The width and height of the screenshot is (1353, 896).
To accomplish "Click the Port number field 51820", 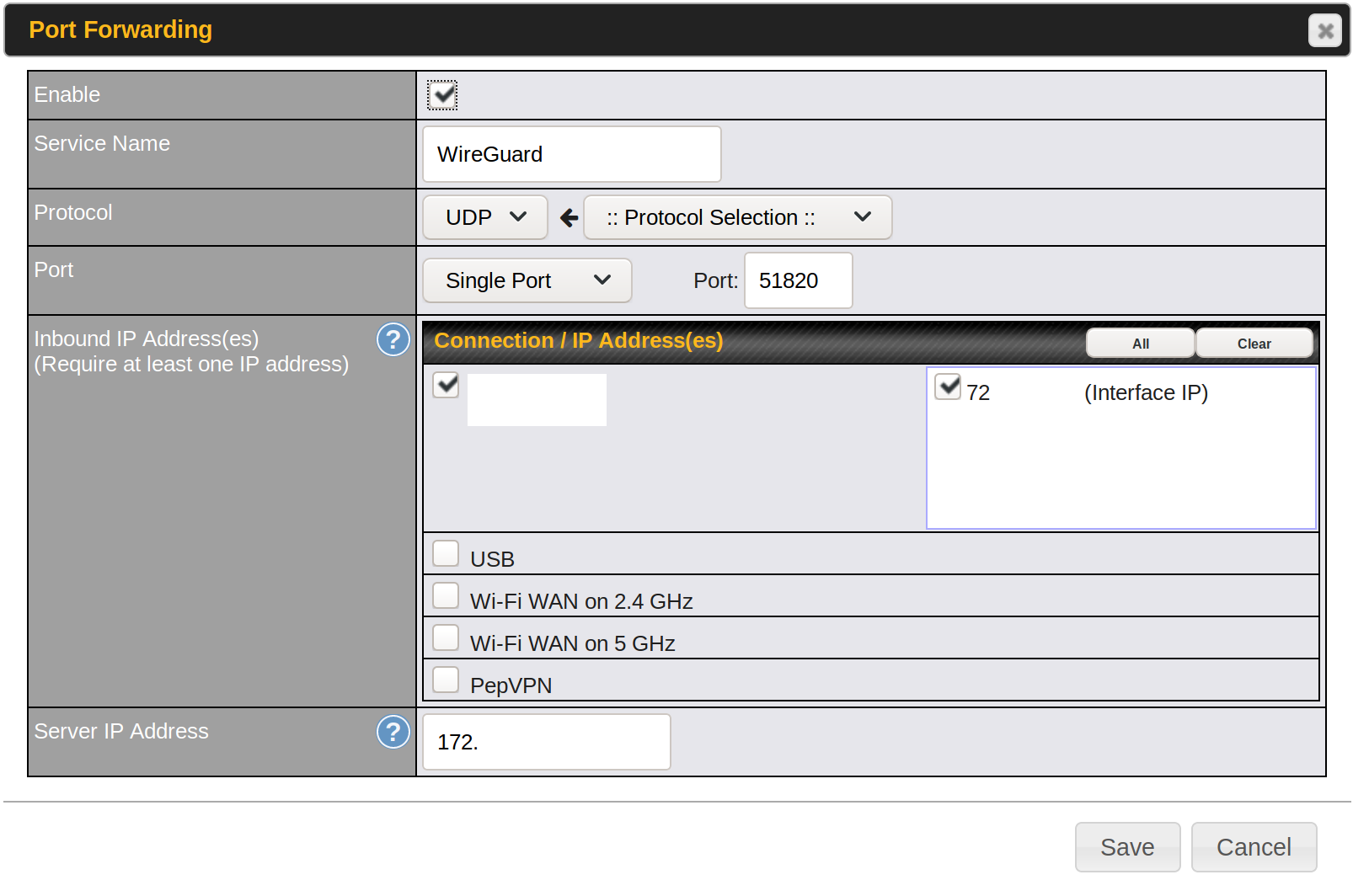I will [x=798, y=280].
